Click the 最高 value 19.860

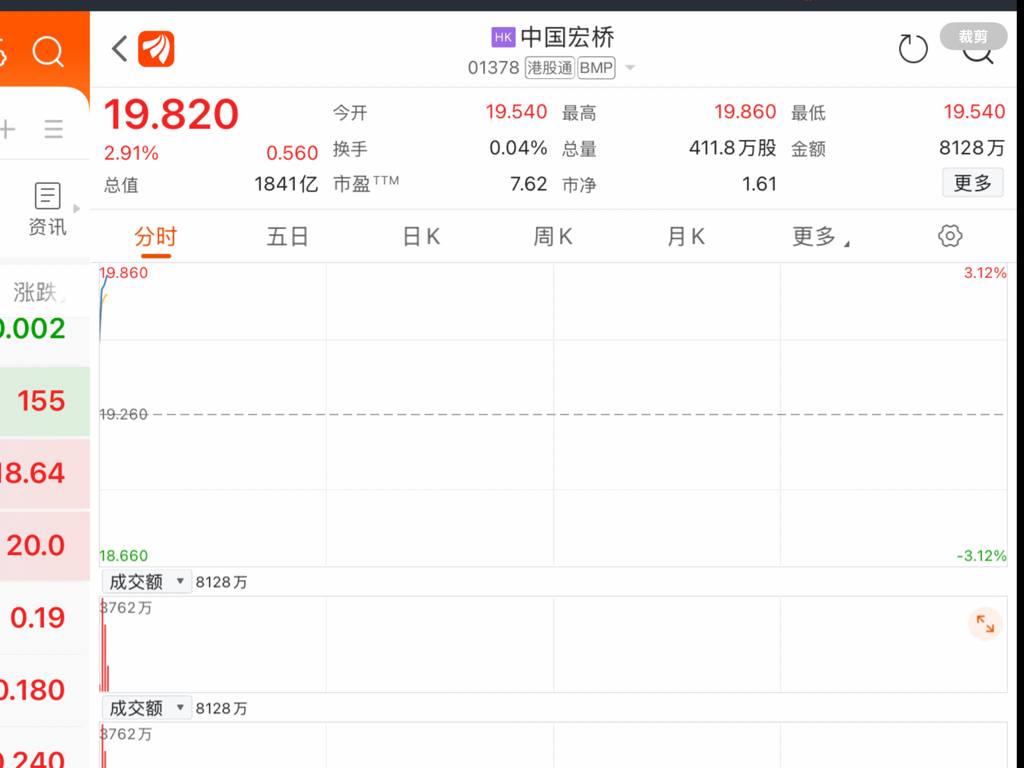coord(745,112)
